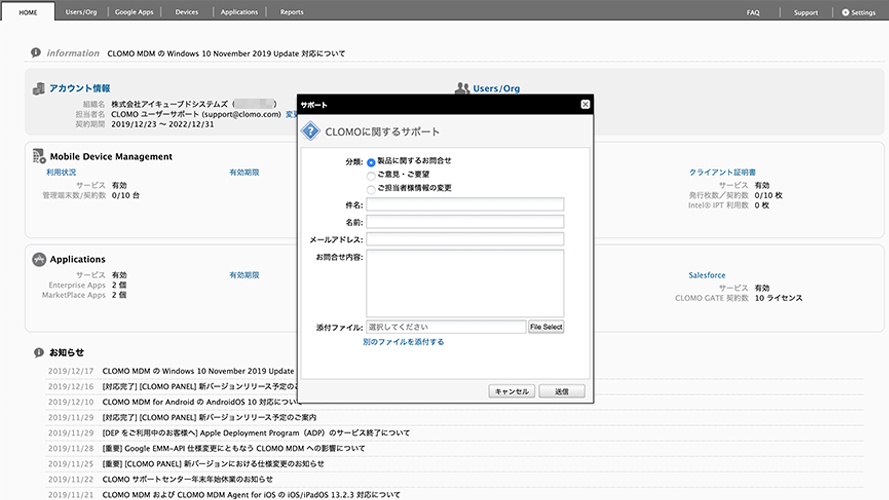
Task: Click the Applications section icon
Action: pos(39,259)
